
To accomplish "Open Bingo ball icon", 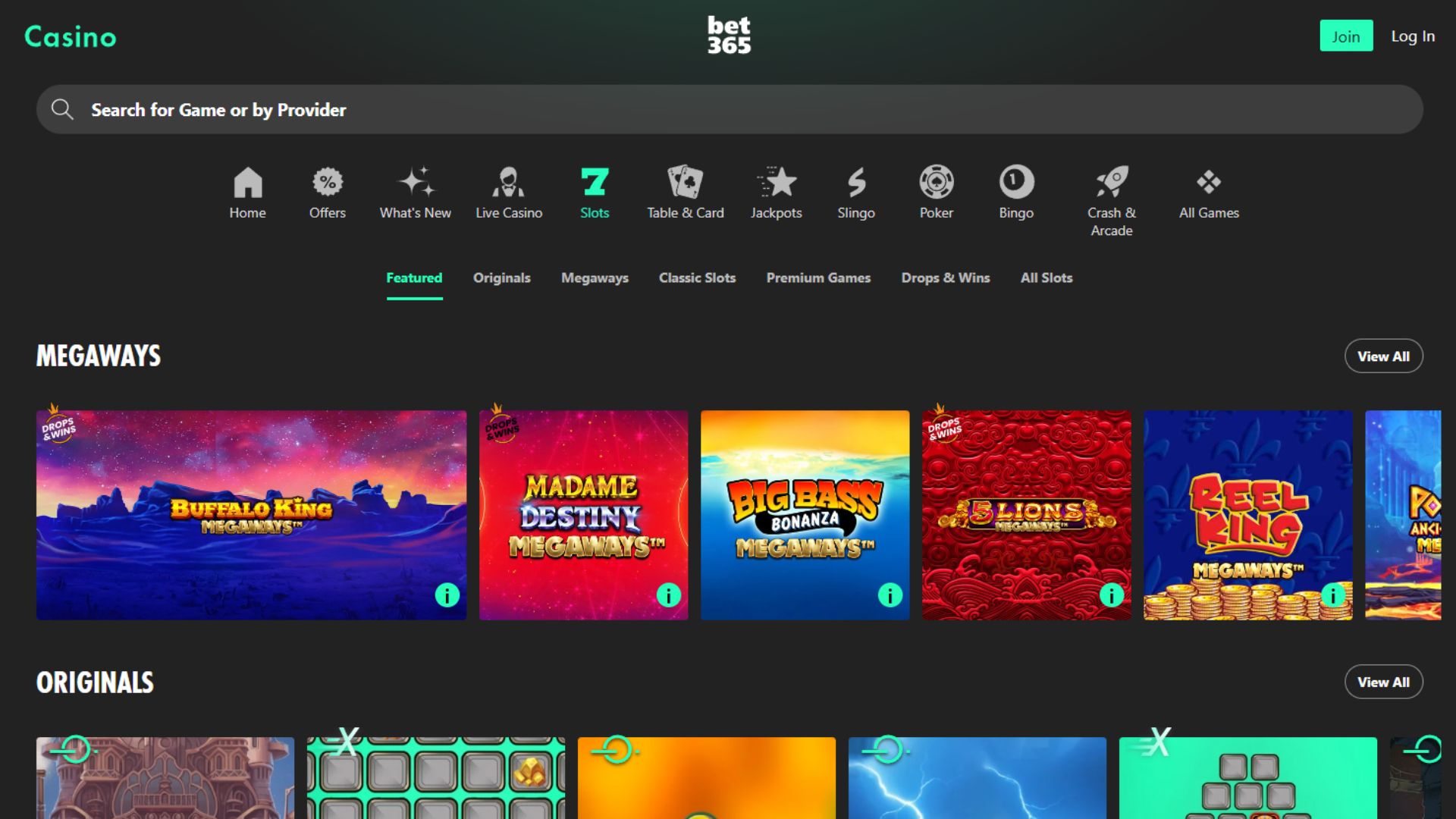I will (1016, 182).
